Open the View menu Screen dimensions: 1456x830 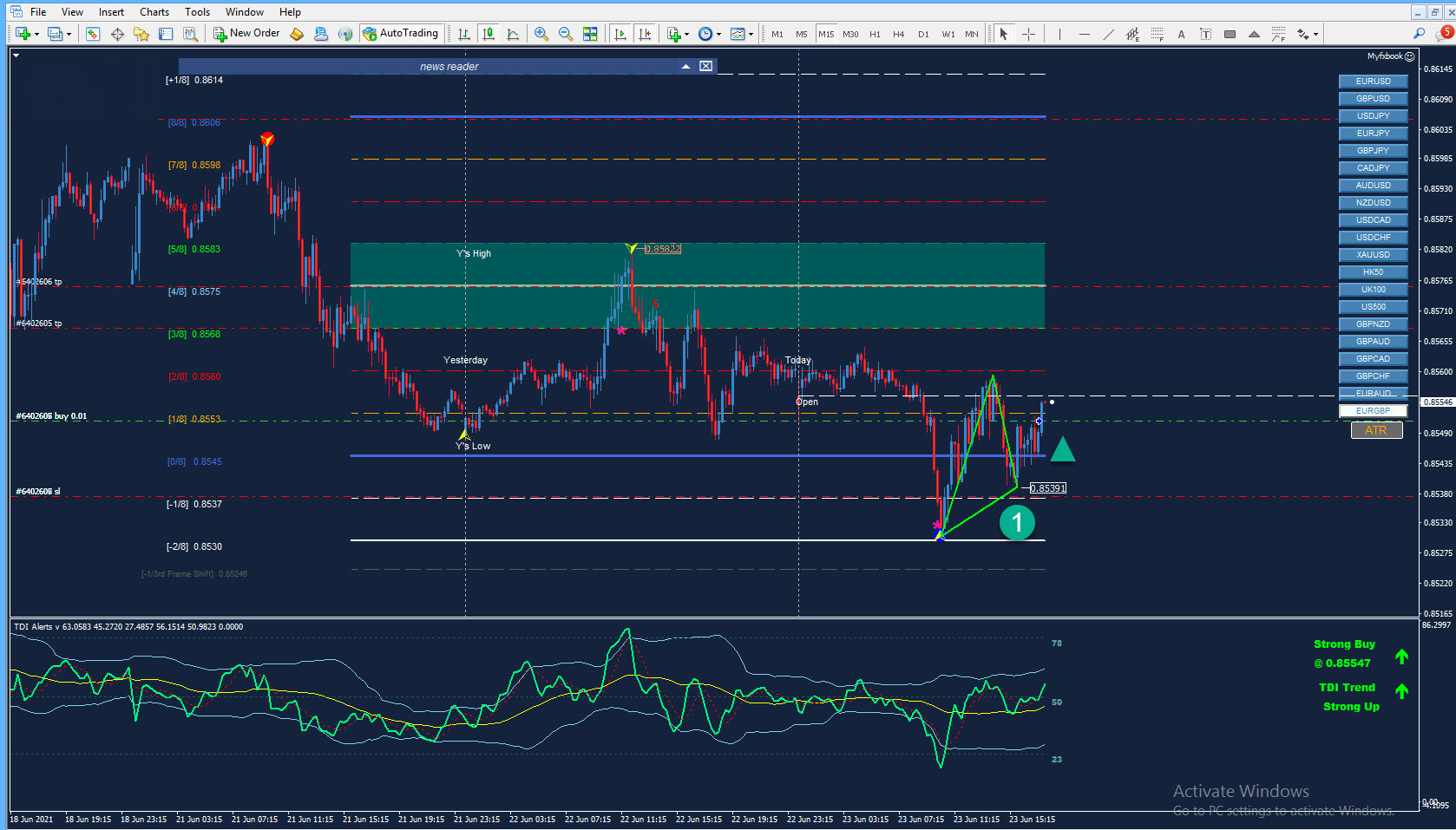pos(72,12)
